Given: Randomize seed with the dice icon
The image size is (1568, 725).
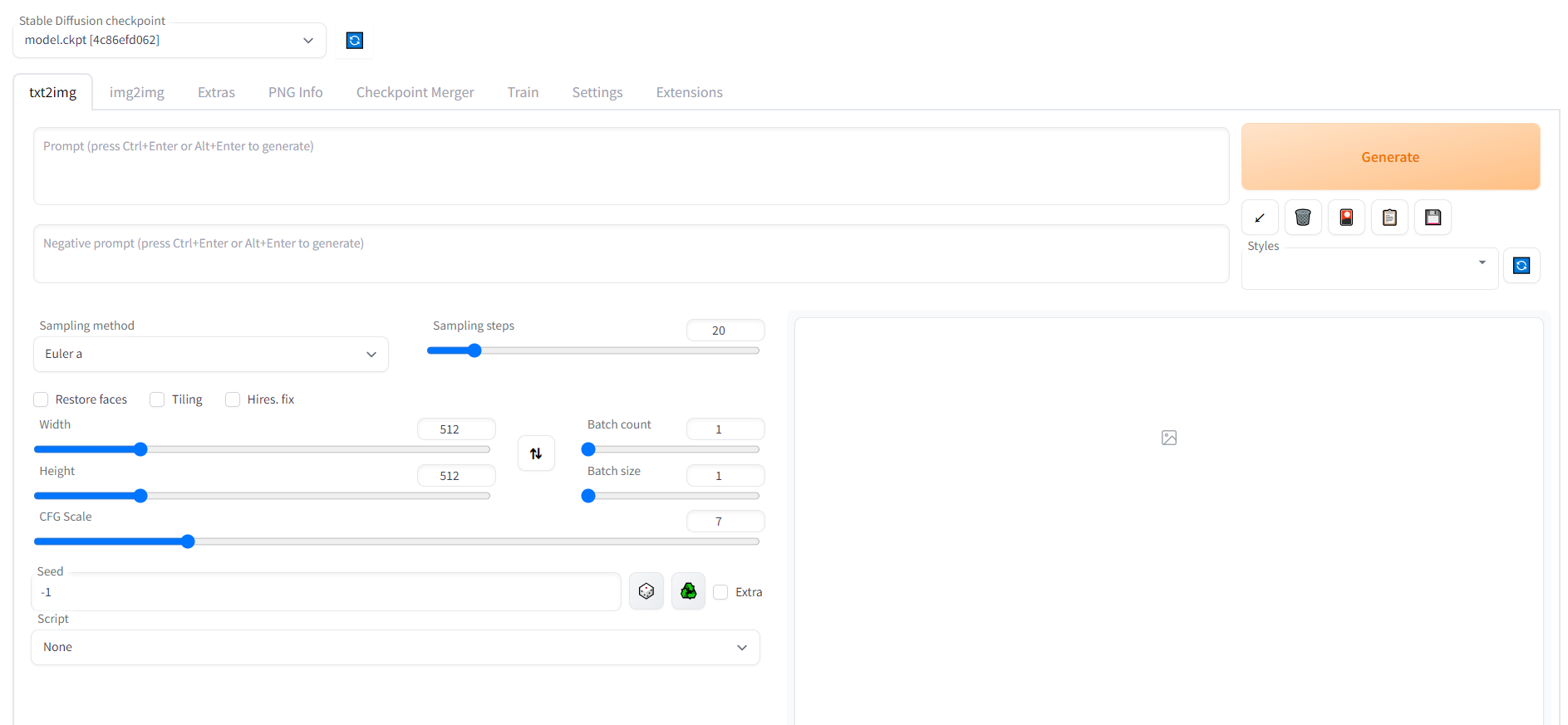Looking at the screenshot, I should (646, 591).
